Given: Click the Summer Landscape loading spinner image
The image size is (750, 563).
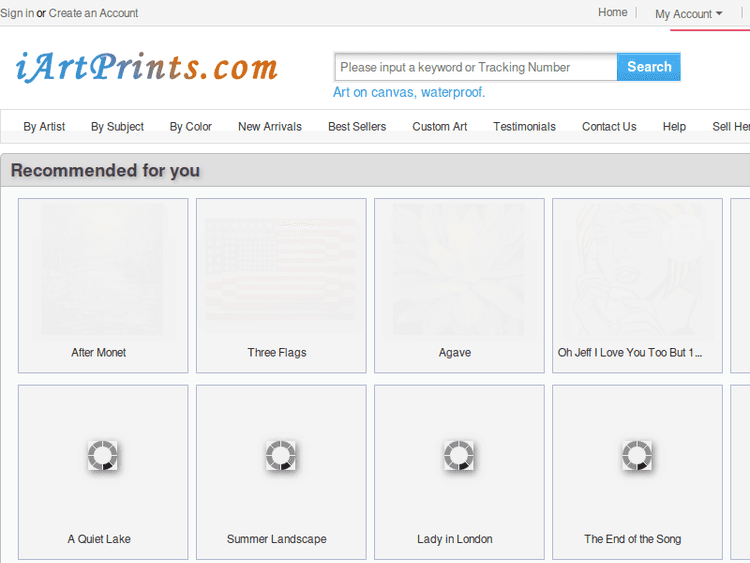Looking at the screenshot, I should [x=281, y=456].
